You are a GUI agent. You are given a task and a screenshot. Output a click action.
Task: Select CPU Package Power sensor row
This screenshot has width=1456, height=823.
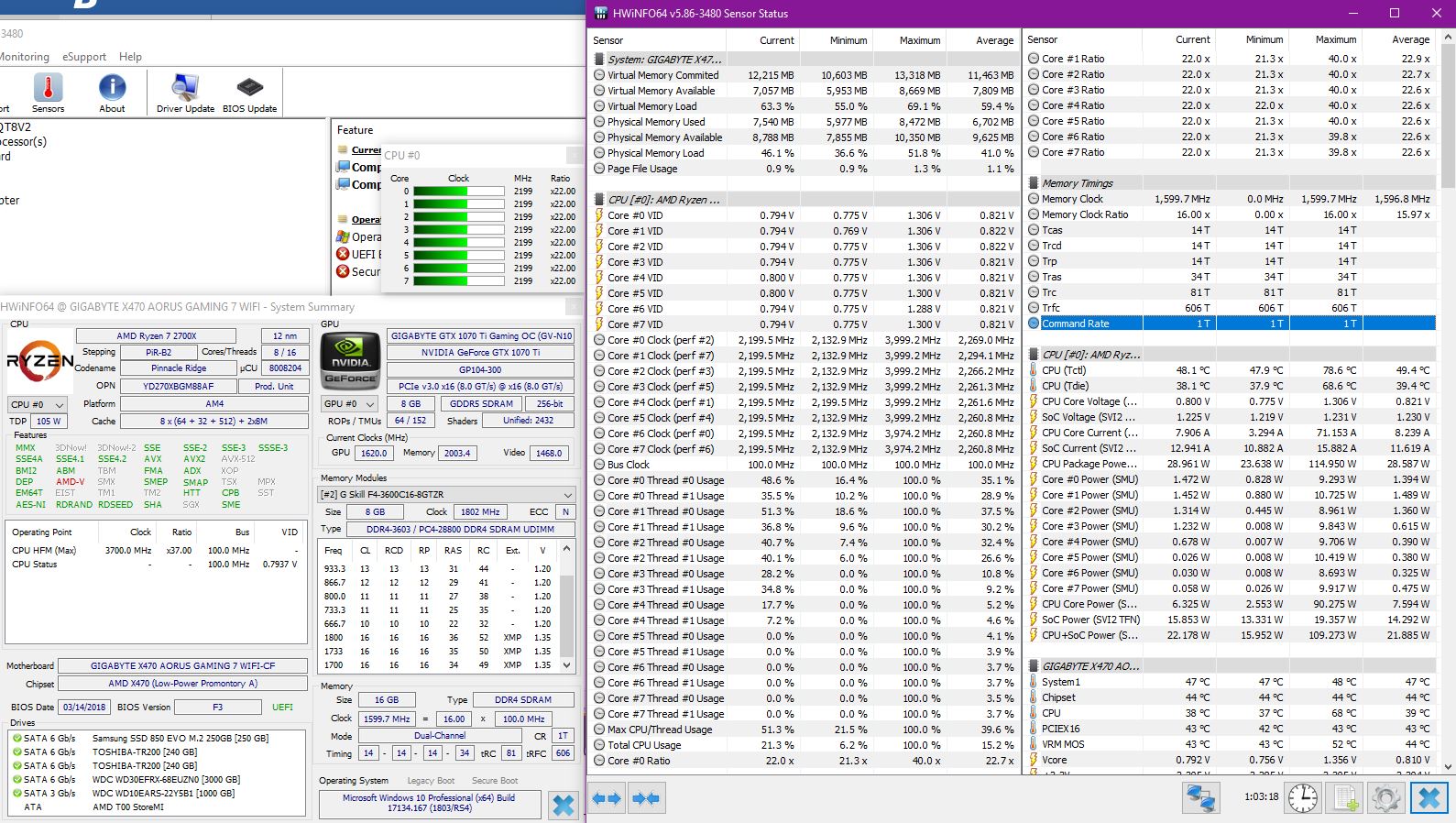click(1230, 464)
